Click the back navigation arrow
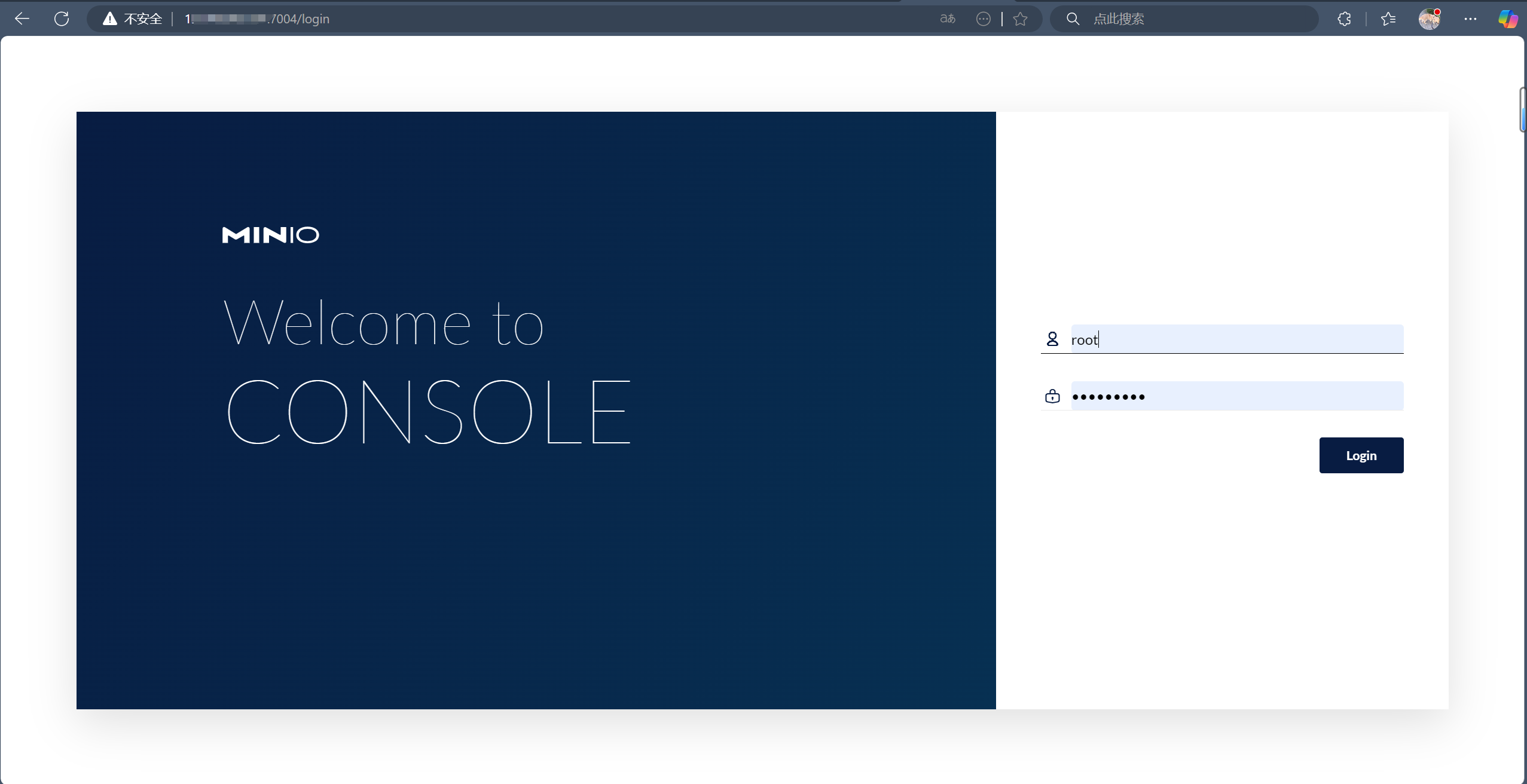Screen dimensions: 1527x784 (22, 19)
